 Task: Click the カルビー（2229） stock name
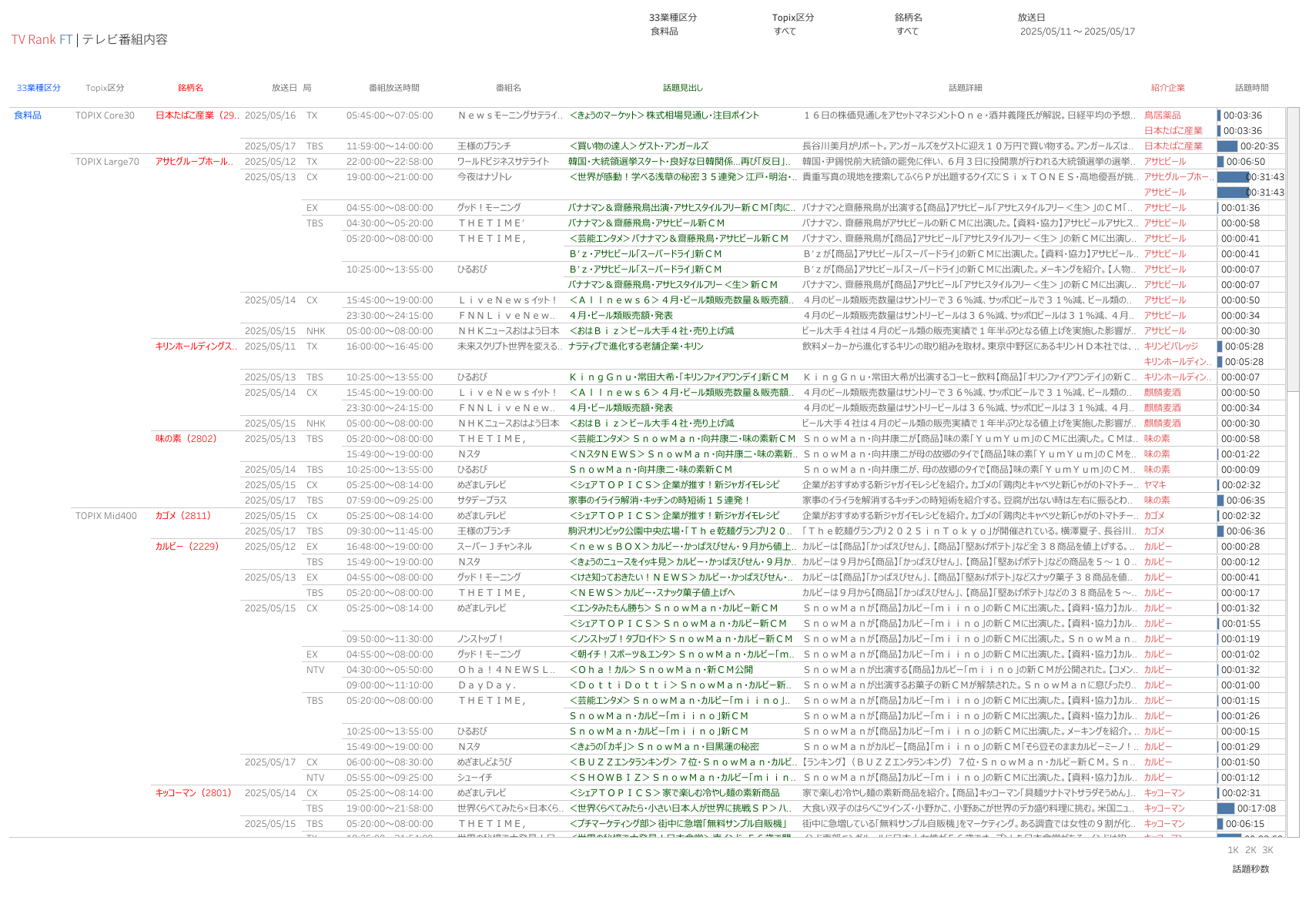(x=187, y=547)
